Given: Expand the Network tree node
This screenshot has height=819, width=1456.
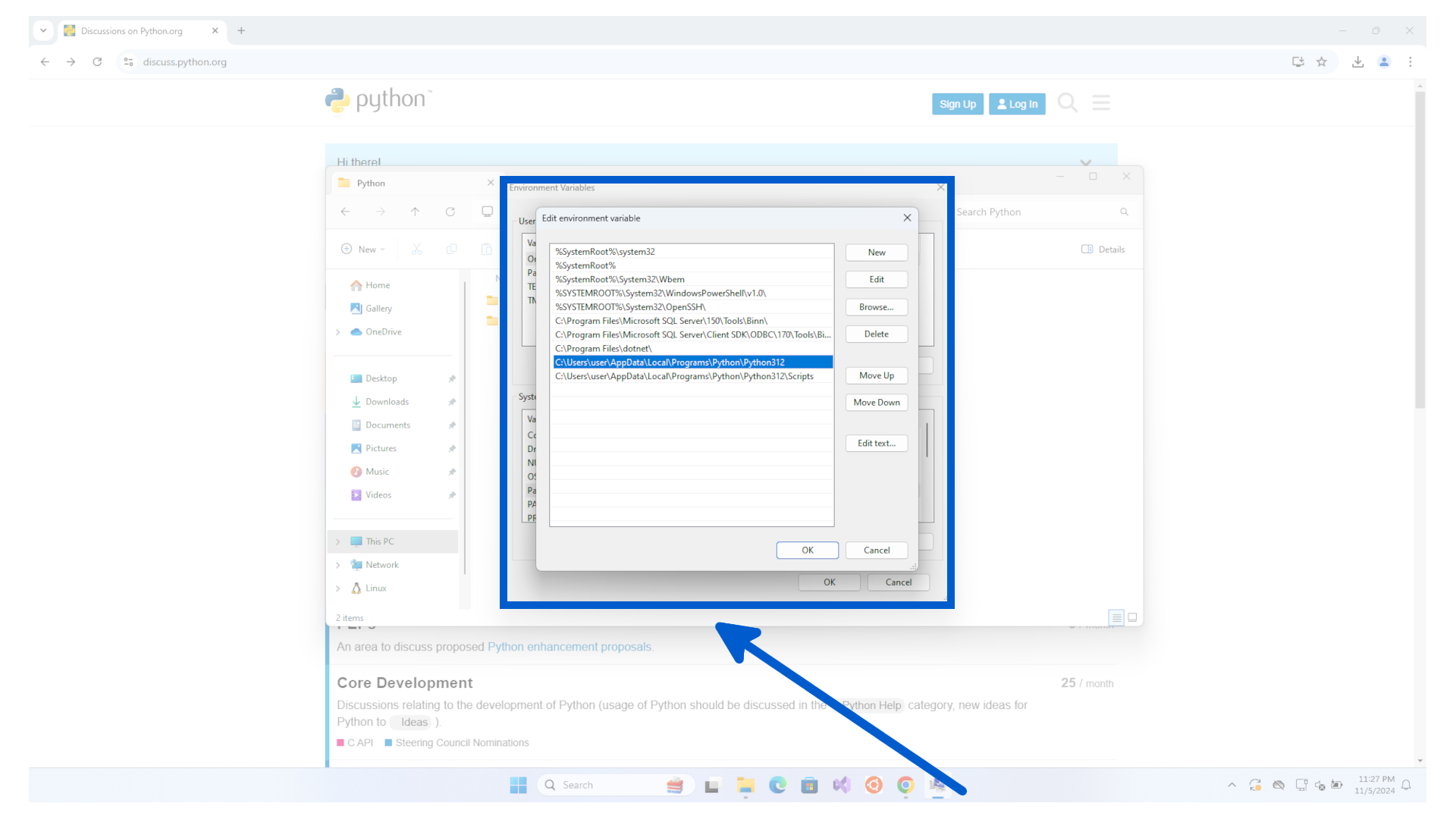Looking at the screenshot, I should coord(338,565).
